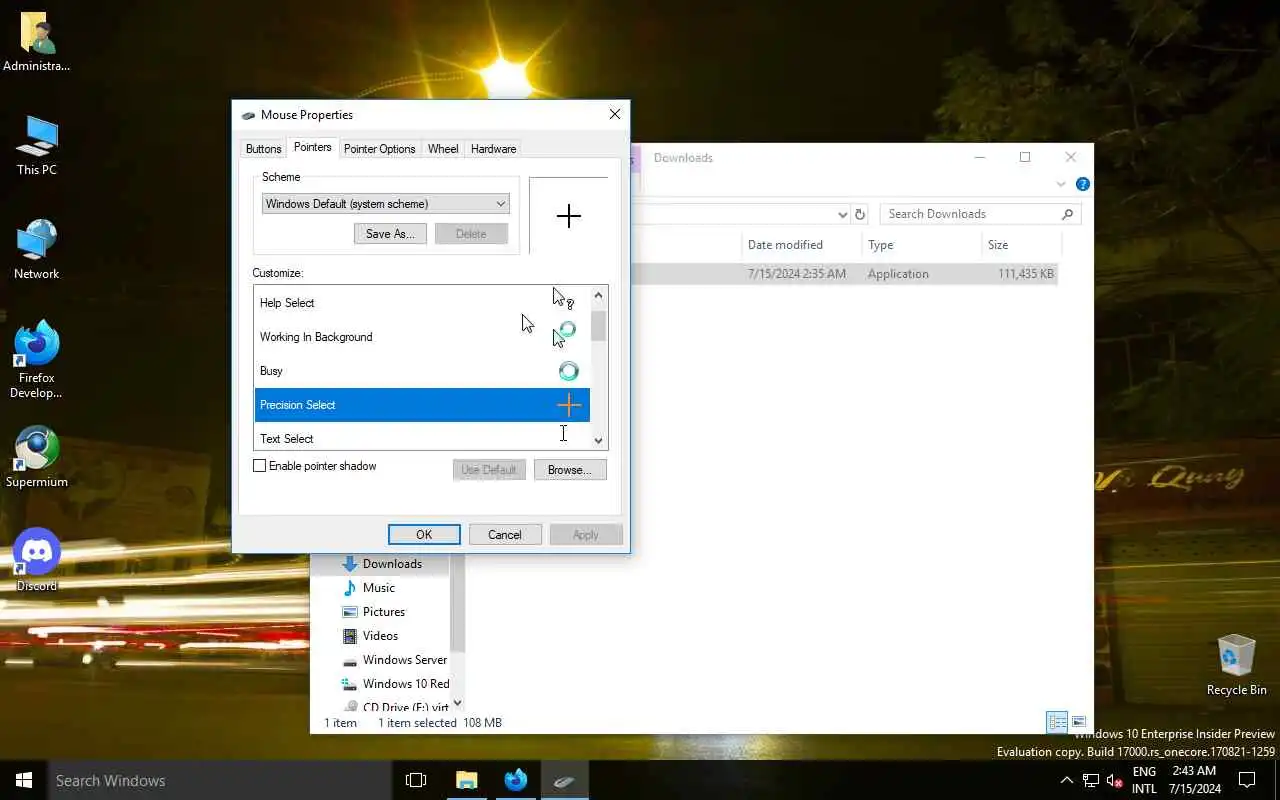The image size is (1280, 800).
Task: Open Network desktop icon
Action: (x=37, y=250)
